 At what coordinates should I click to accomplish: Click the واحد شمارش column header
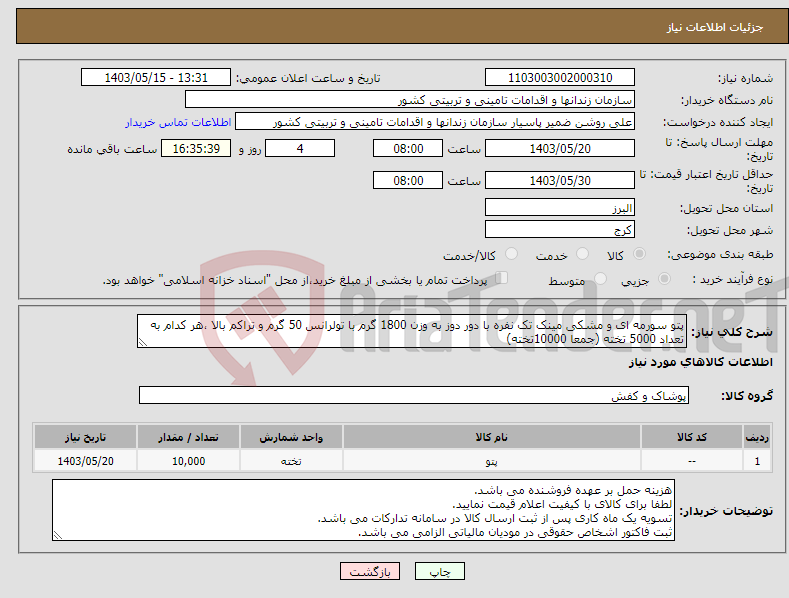[291, 437]
